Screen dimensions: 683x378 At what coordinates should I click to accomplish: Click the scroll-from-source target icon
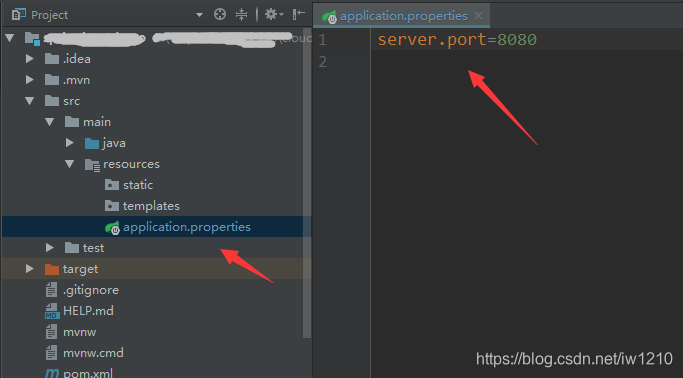click(220, 14)
